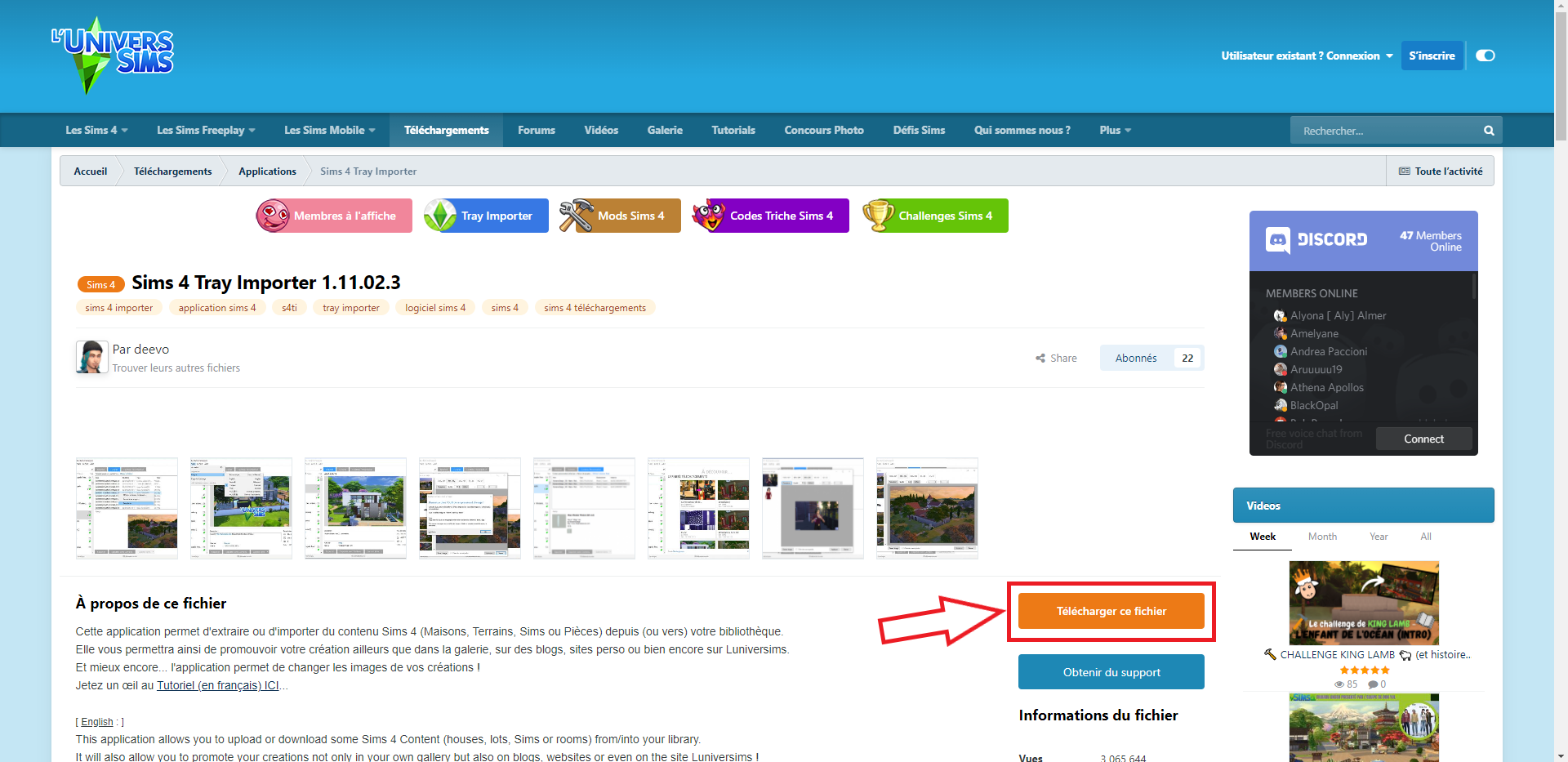Screen dimensions: 1568x762
Task: Click the Discord logo icon
Action: (1278, 240)
